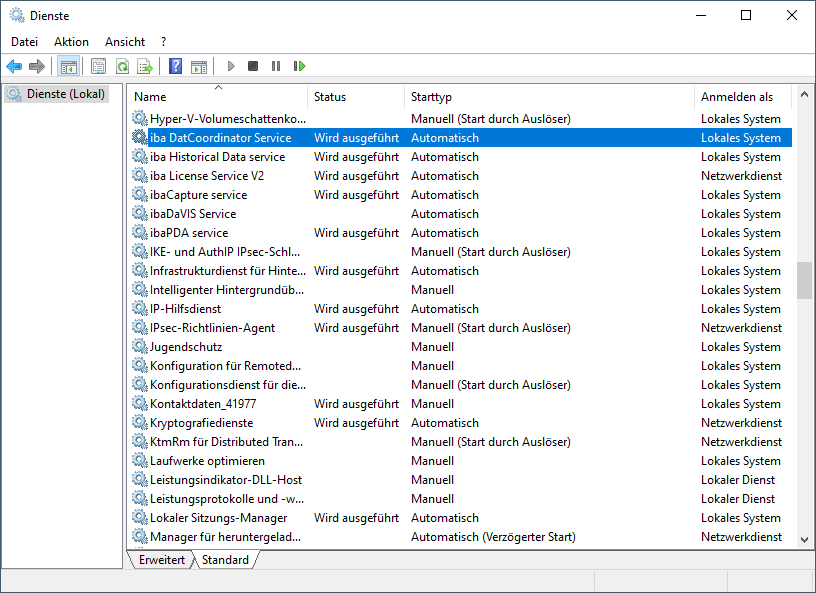Restart the service with restart icon
816x593 pixels.
coord(299,66)
